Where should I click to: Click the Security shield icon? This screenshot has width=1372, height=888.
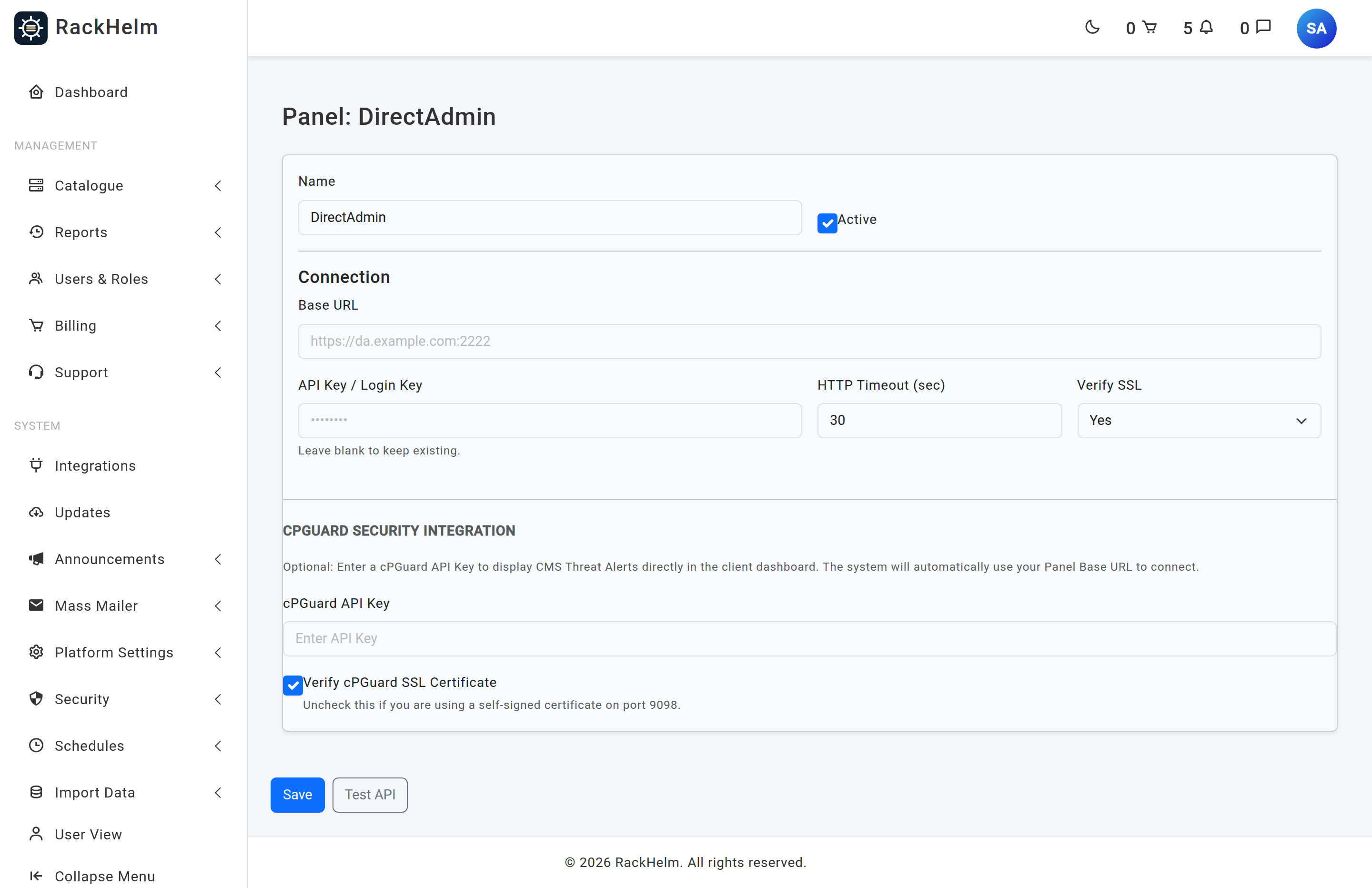36,699
